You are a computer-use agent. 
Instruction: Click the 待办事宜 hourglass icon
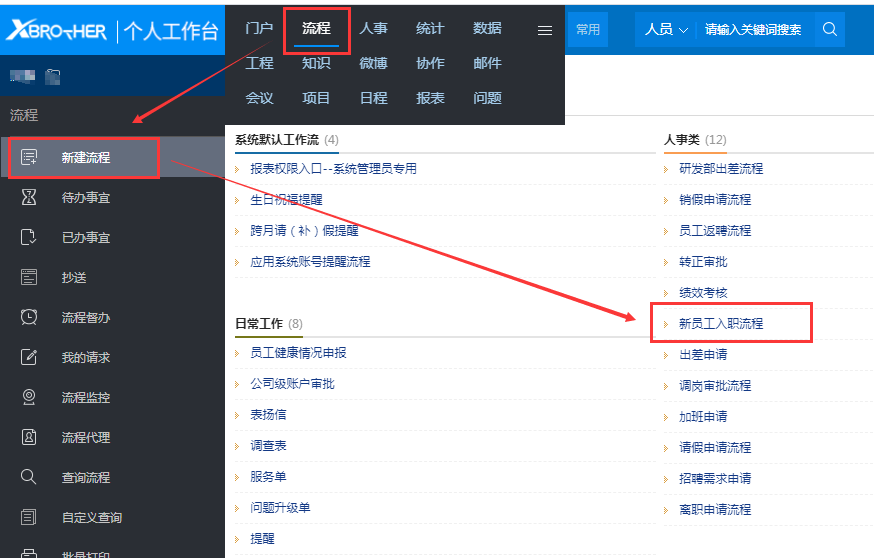pos(29,198)
